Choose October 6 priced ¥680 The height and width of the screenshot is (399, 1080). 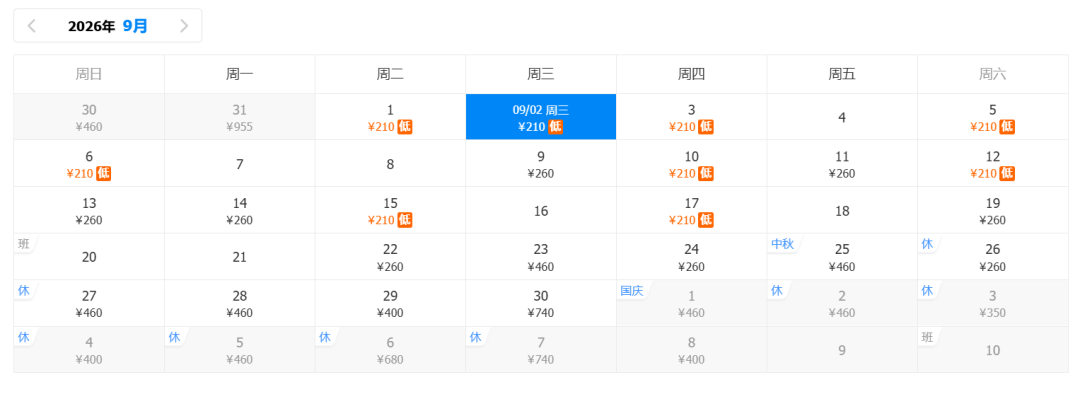click(x=391, y=350)
